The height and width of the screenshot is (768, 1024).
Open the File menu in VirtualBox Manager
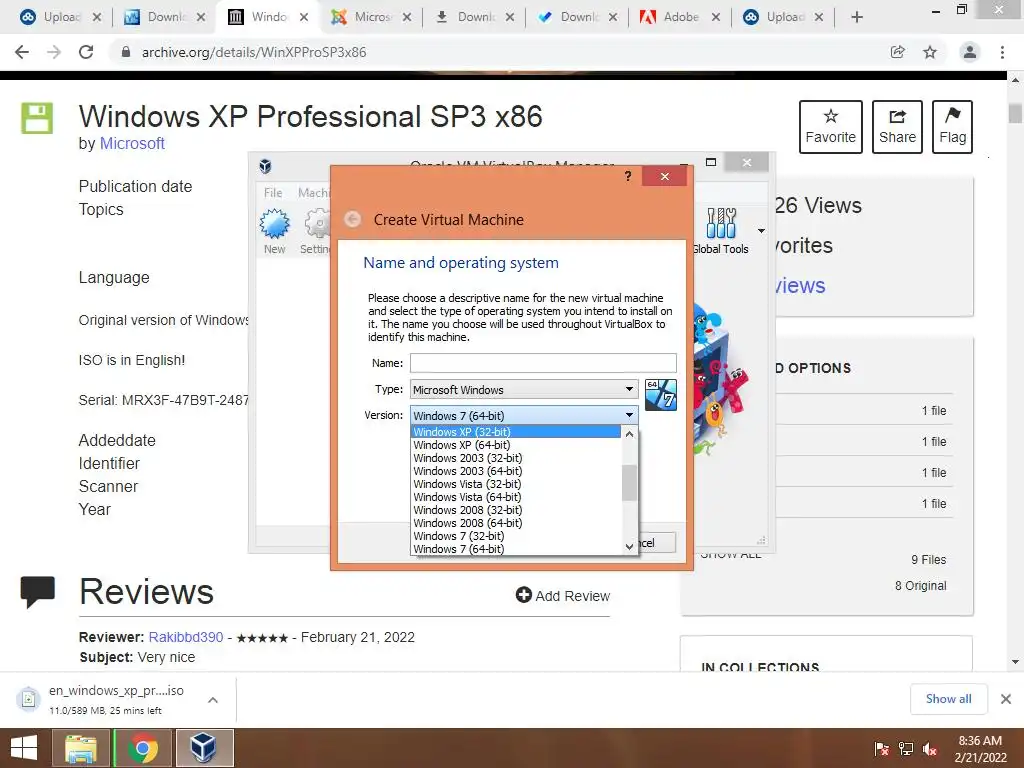click(x=273, y=193)
